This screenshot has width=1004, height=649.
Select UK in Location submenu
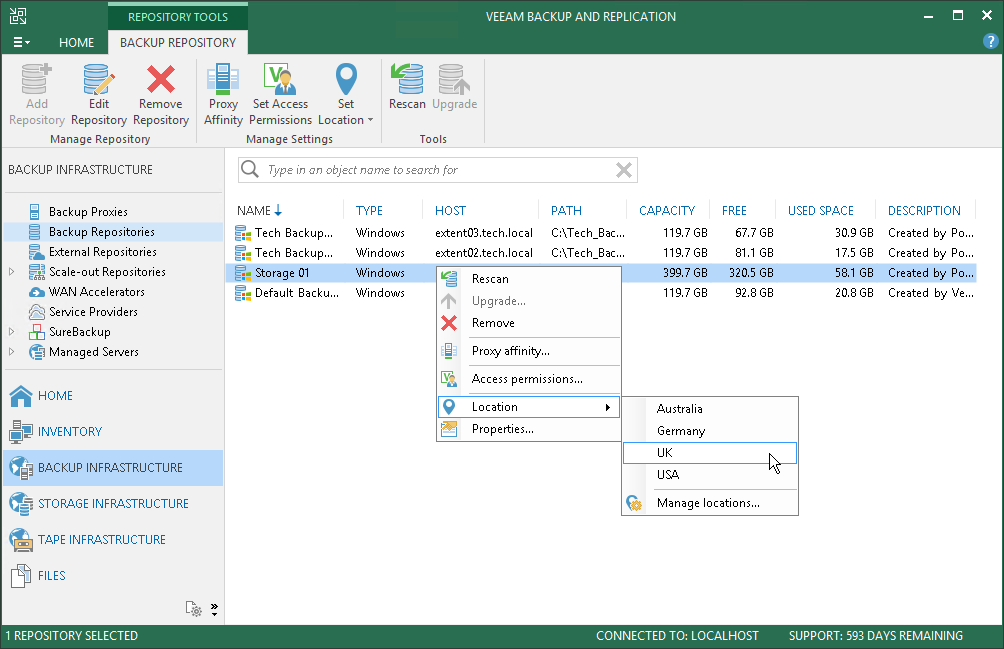point(665,453)
